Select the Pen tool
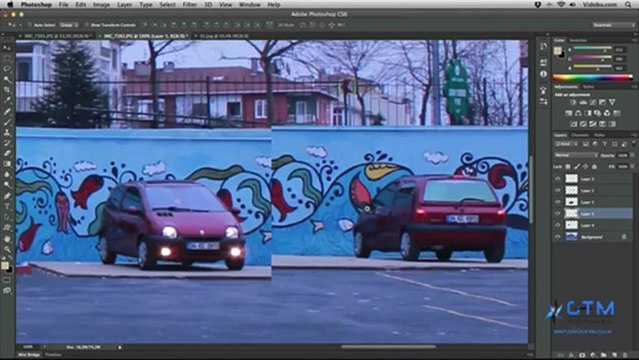 tap(7, 196)
